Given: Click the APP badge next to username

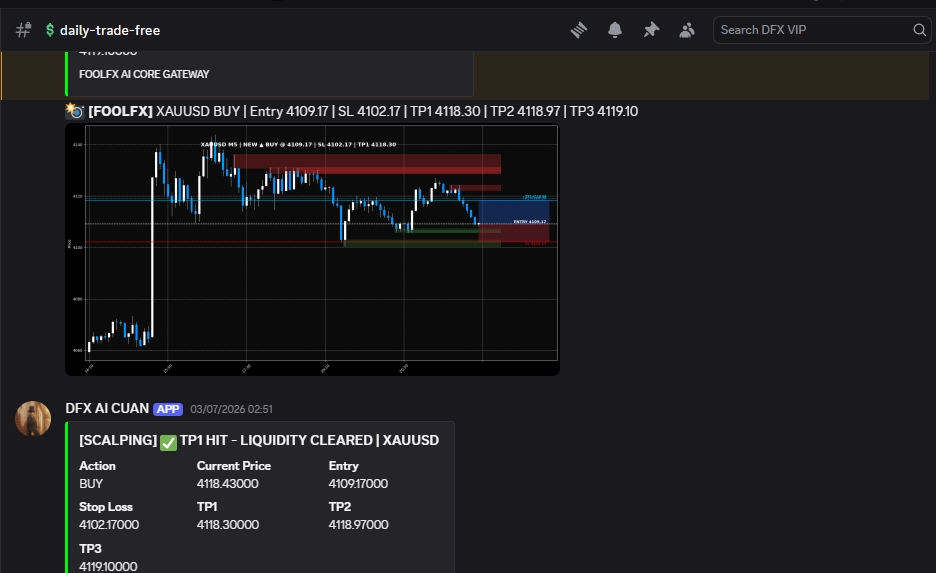Looking at the screenshot, I should [168, 409].
